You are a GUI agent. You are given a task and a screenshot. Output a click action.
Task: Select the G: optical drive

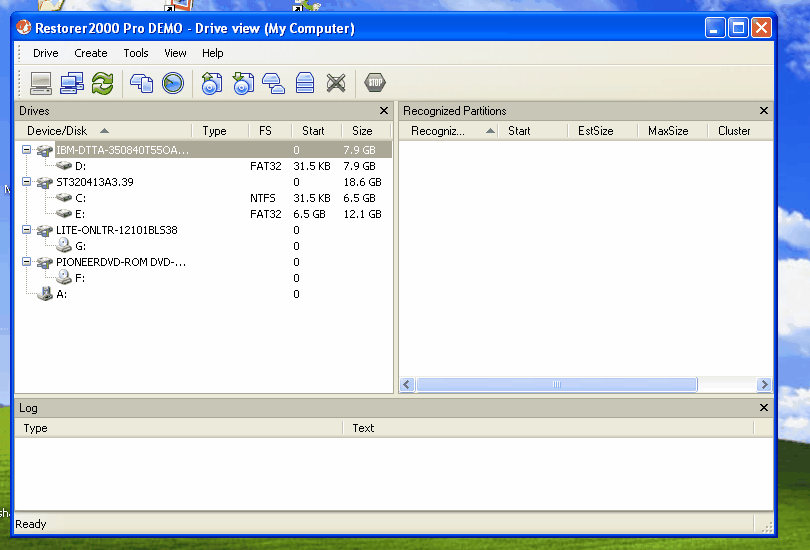point(204,246)
